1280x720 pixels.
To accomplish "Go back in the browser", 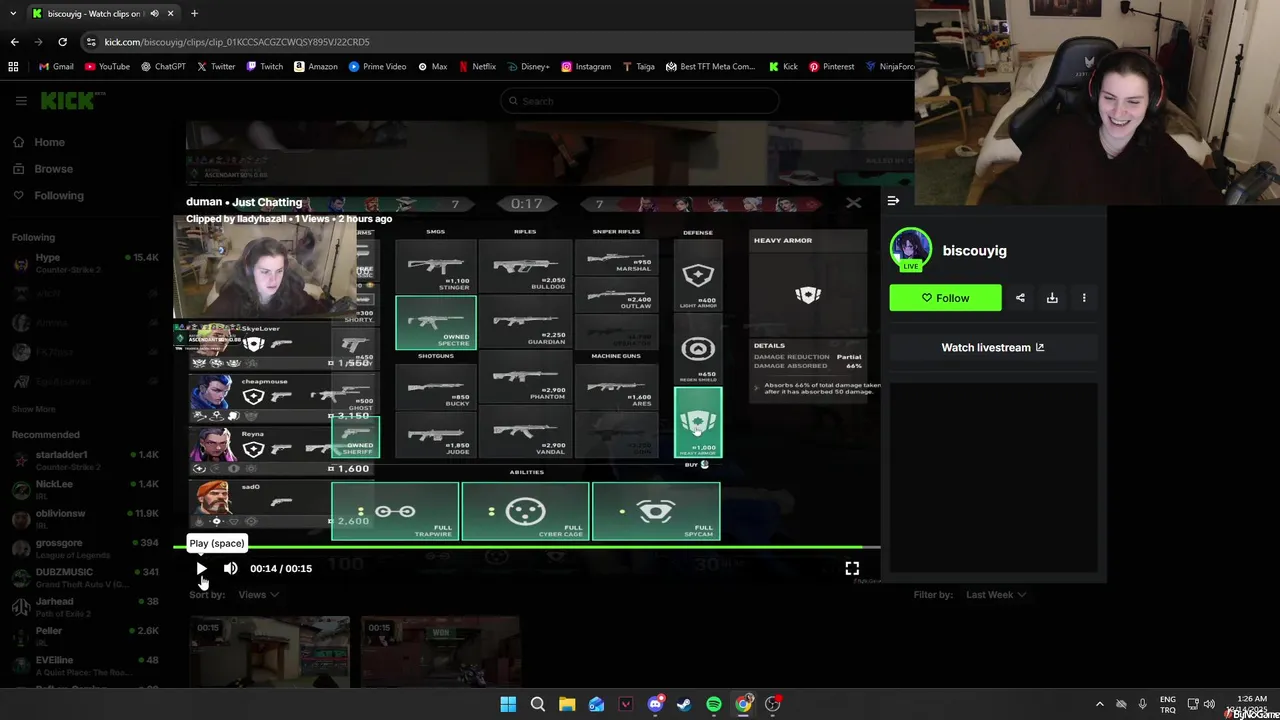I will pyautogui.click(x=14, y=42).
